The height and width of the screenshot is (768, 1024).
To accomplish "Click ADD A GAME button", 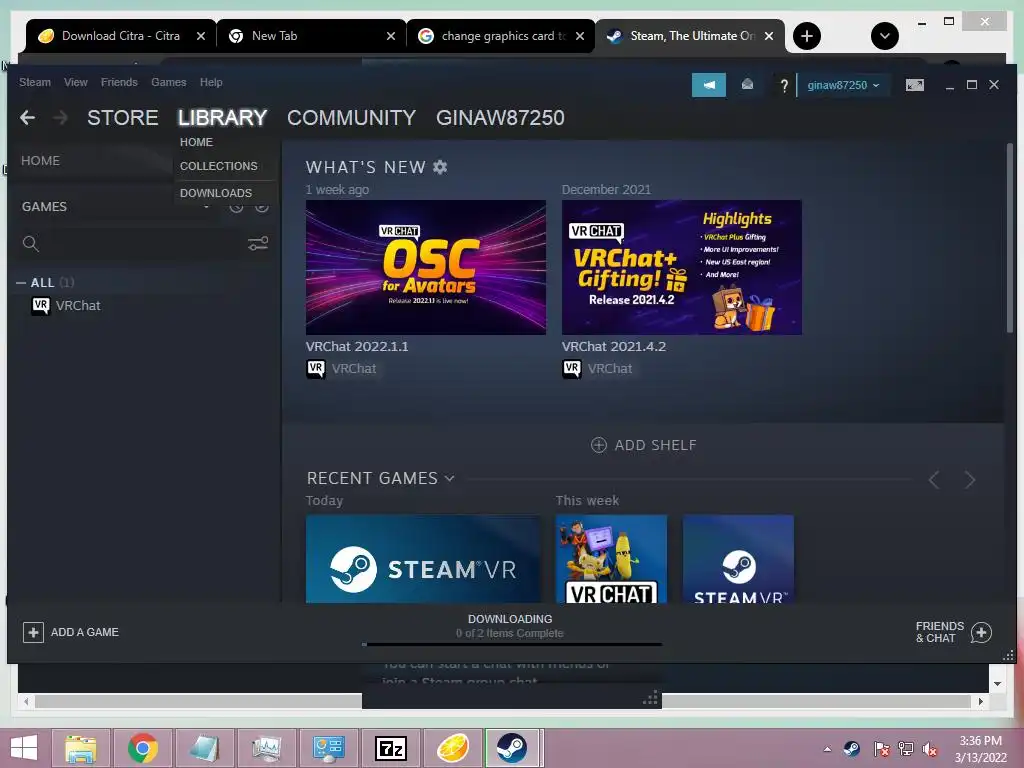I will pyautogui.click(x=71, y=632).
